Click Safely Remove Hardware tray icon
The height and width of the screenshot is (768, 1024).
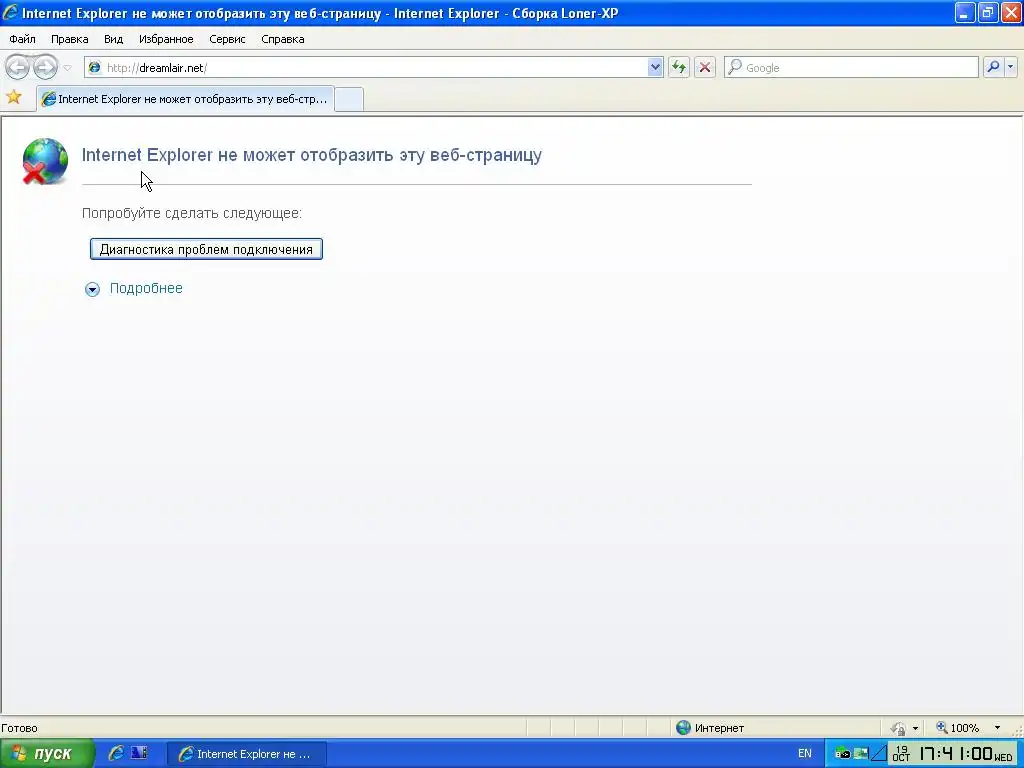pos(842,754)
